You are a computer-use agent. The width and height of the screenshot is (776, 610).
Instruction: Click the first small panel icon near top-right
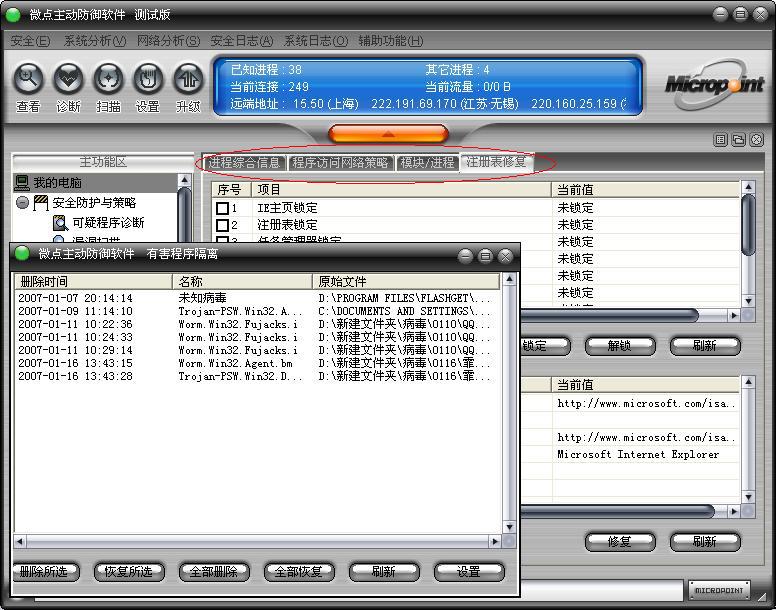coord(721,140)
